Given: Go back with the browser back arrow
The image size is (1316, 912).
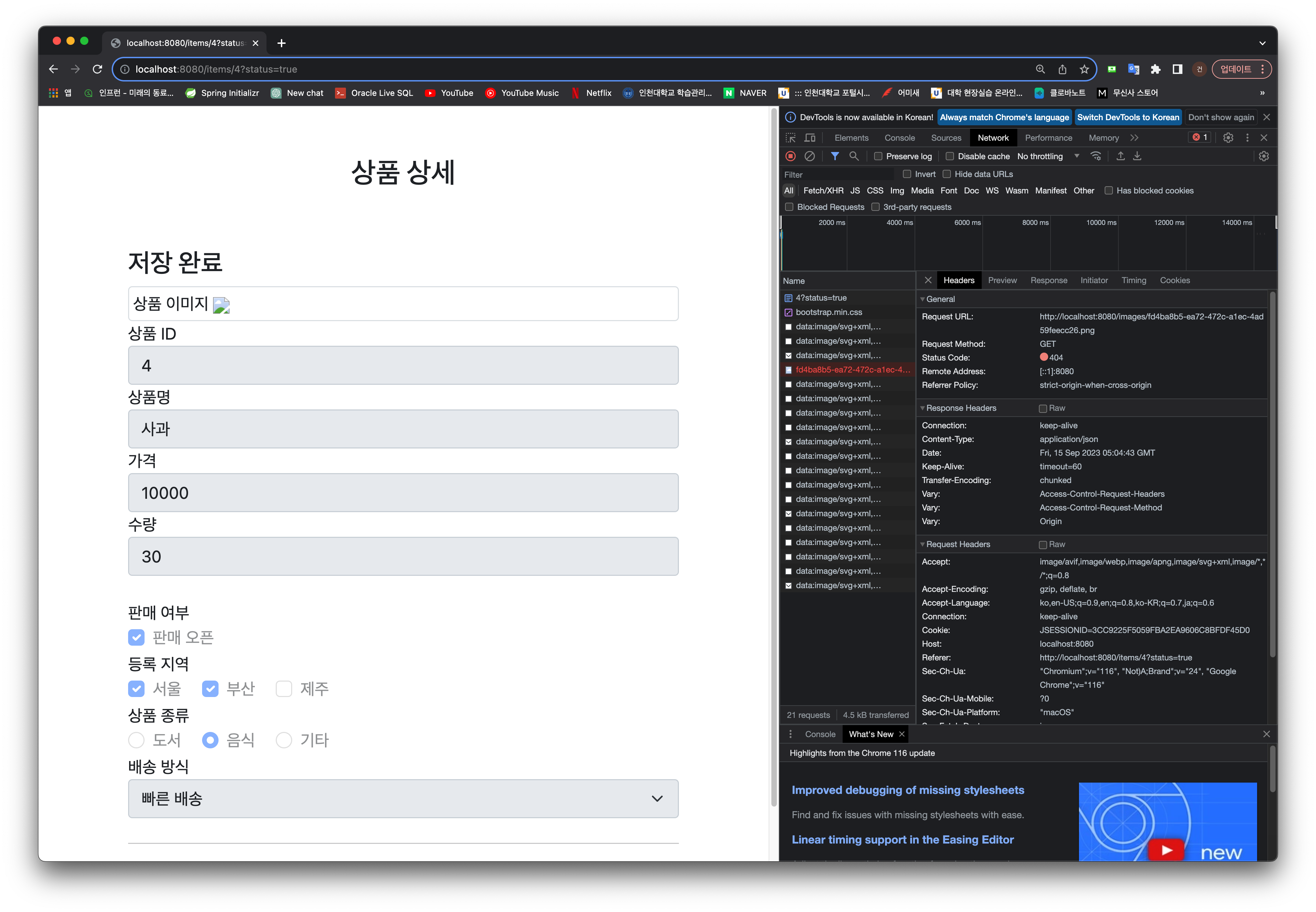Looking at the screenshot, I should [x=54, y=69].
